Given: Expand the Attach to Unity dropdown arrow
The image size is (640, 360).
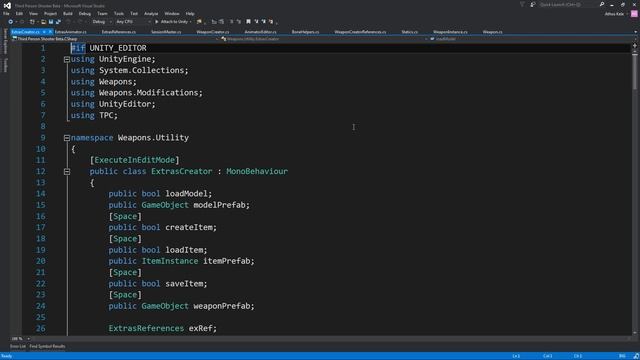Looking at the screenshot, I should tap(191, 22).
